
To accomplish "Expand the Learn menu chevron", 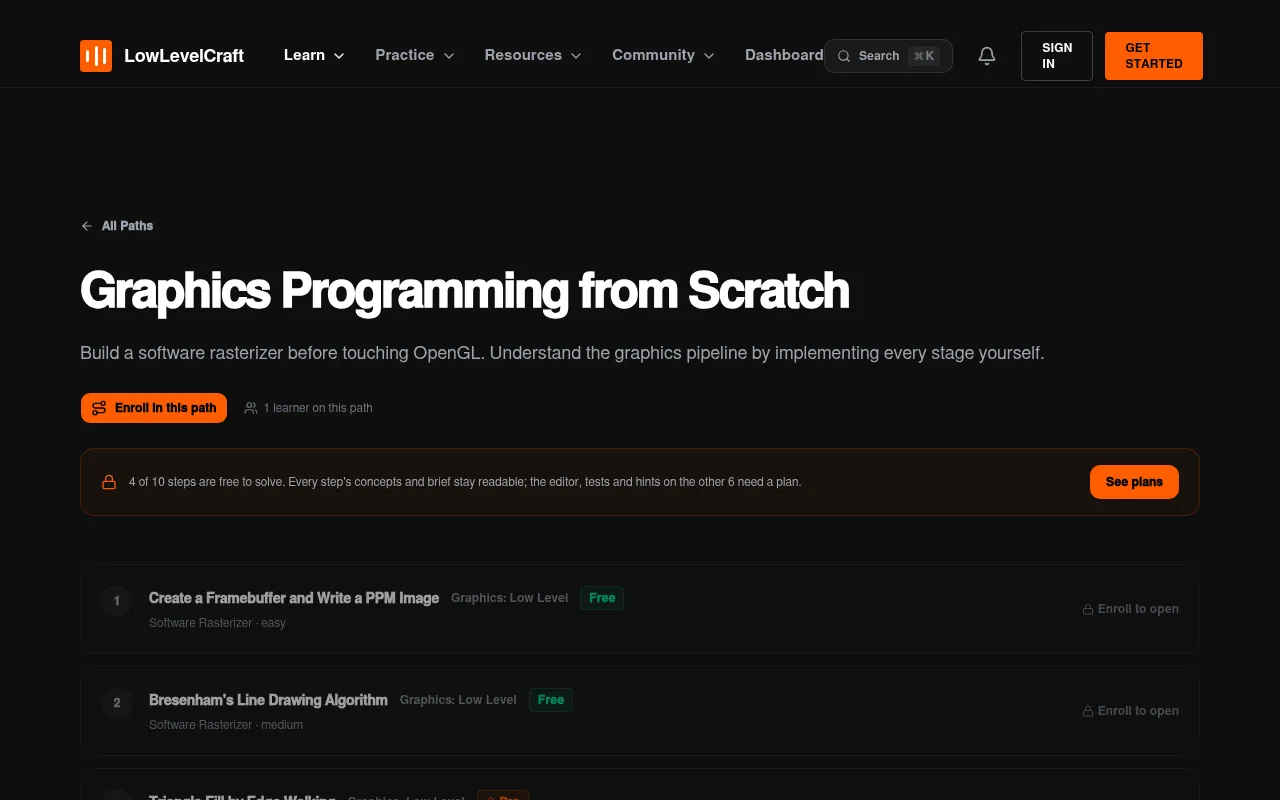I will point(339,56).
